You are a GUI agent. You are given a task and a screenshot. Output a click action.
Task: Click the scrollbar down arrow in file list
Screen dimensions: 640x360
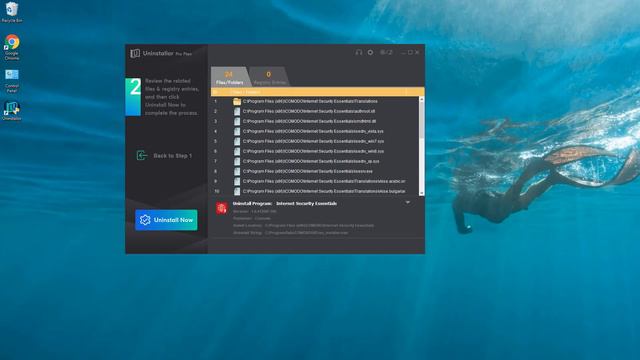(421, 193)
